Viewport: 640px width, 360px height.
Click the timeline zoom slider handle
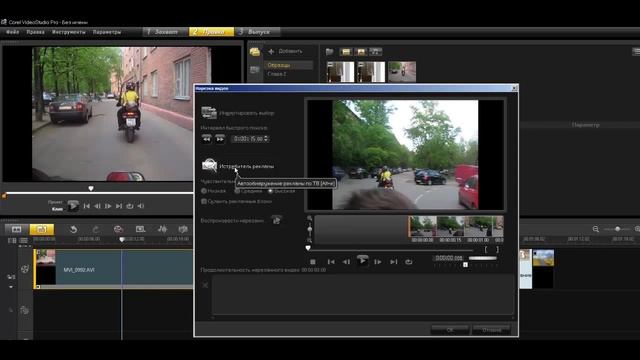618,229
